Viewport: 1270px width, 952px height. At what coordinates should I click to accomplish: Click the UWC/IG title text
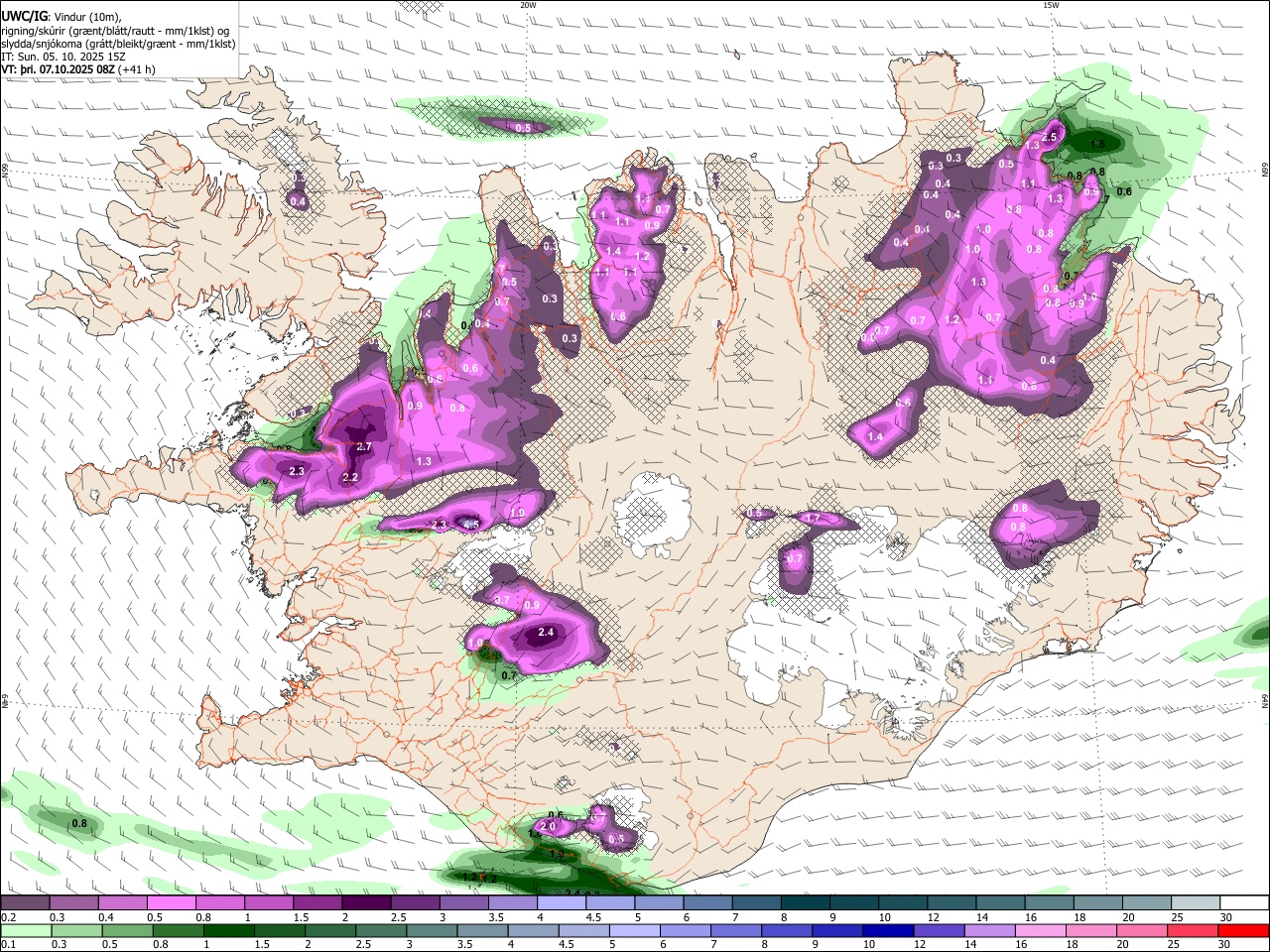(x=23, y=17)
